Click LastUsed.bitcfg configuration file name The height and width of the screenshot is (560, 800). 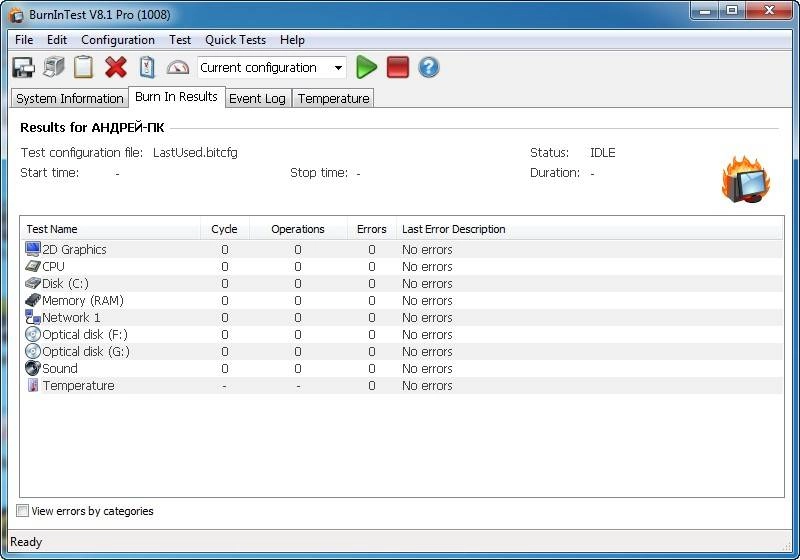coord(195,152)
